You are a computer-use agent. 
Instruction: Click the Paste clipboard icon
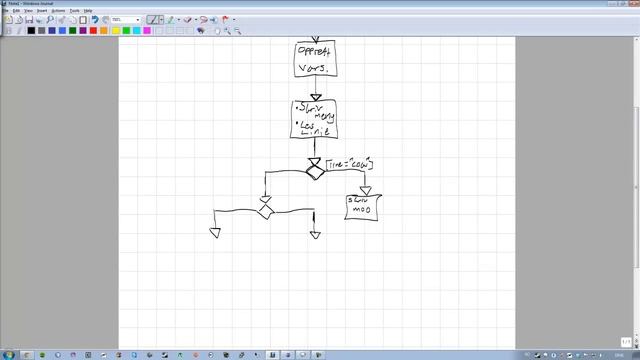83,20
